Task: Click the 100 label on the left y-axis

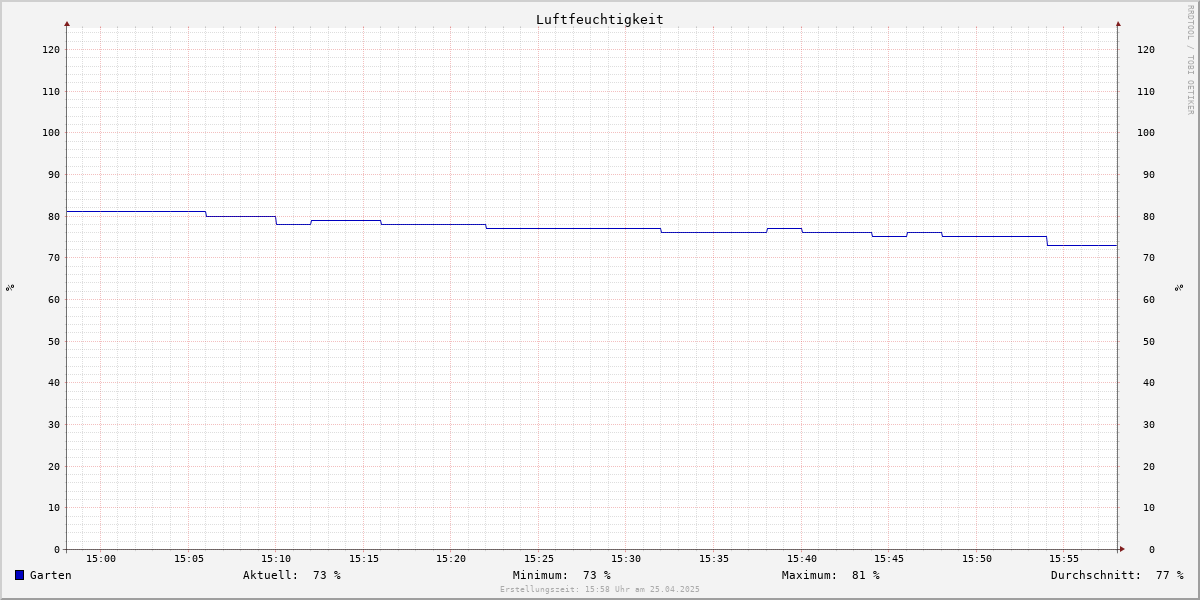Action: click(x=51, y=132)
